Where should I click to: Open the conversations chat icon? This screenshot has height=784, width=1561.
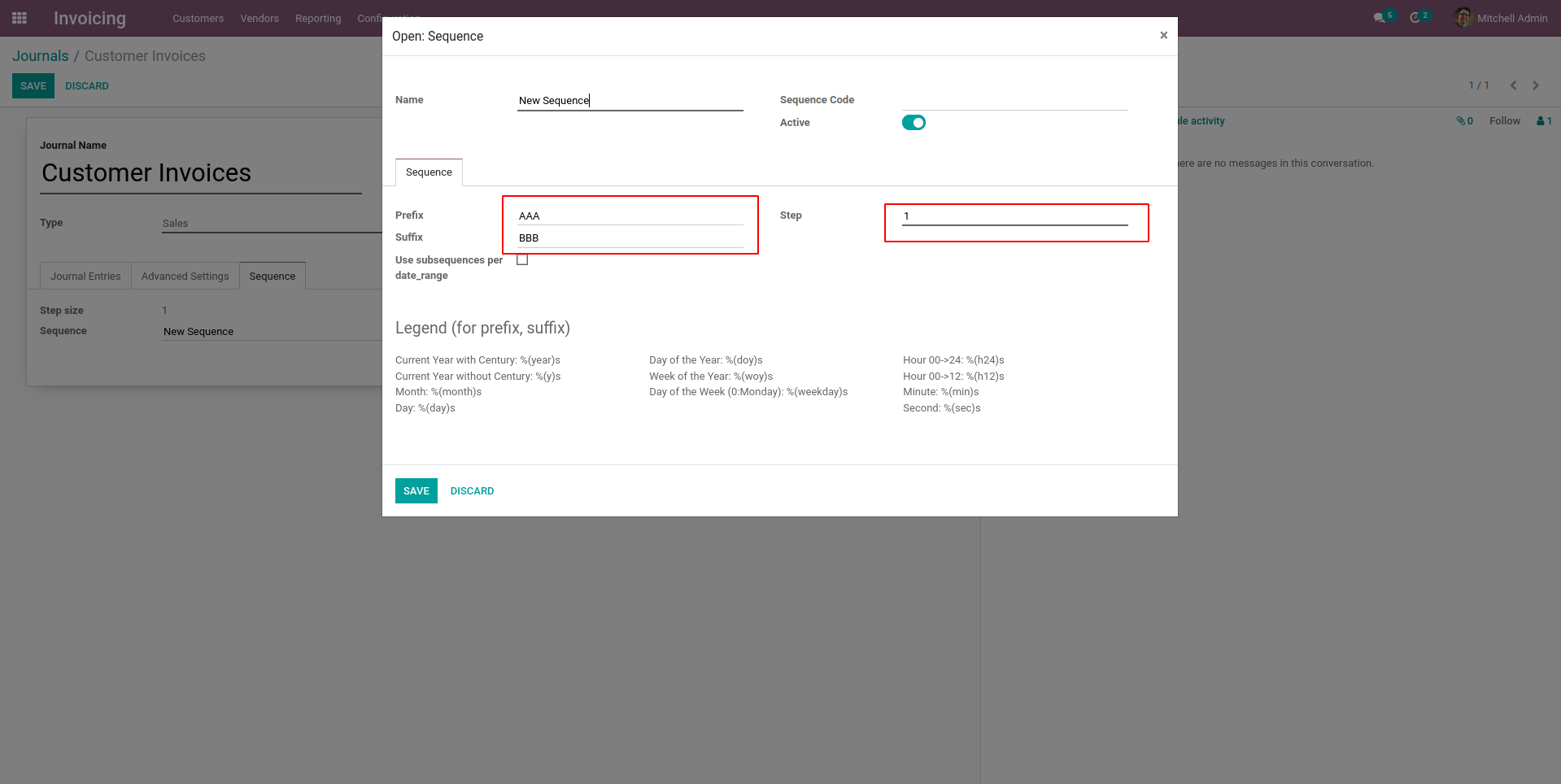click(1380, 18)
